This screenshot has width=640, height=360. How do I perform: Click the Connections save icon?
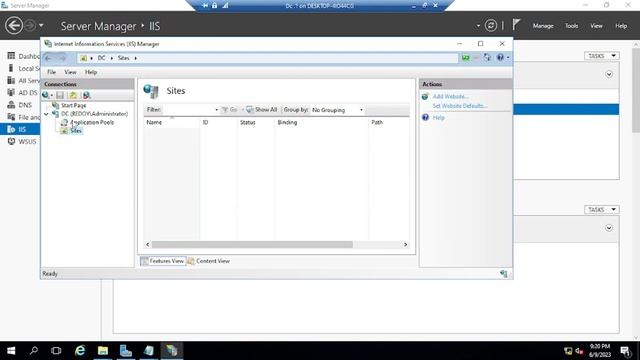click(60, 96)
